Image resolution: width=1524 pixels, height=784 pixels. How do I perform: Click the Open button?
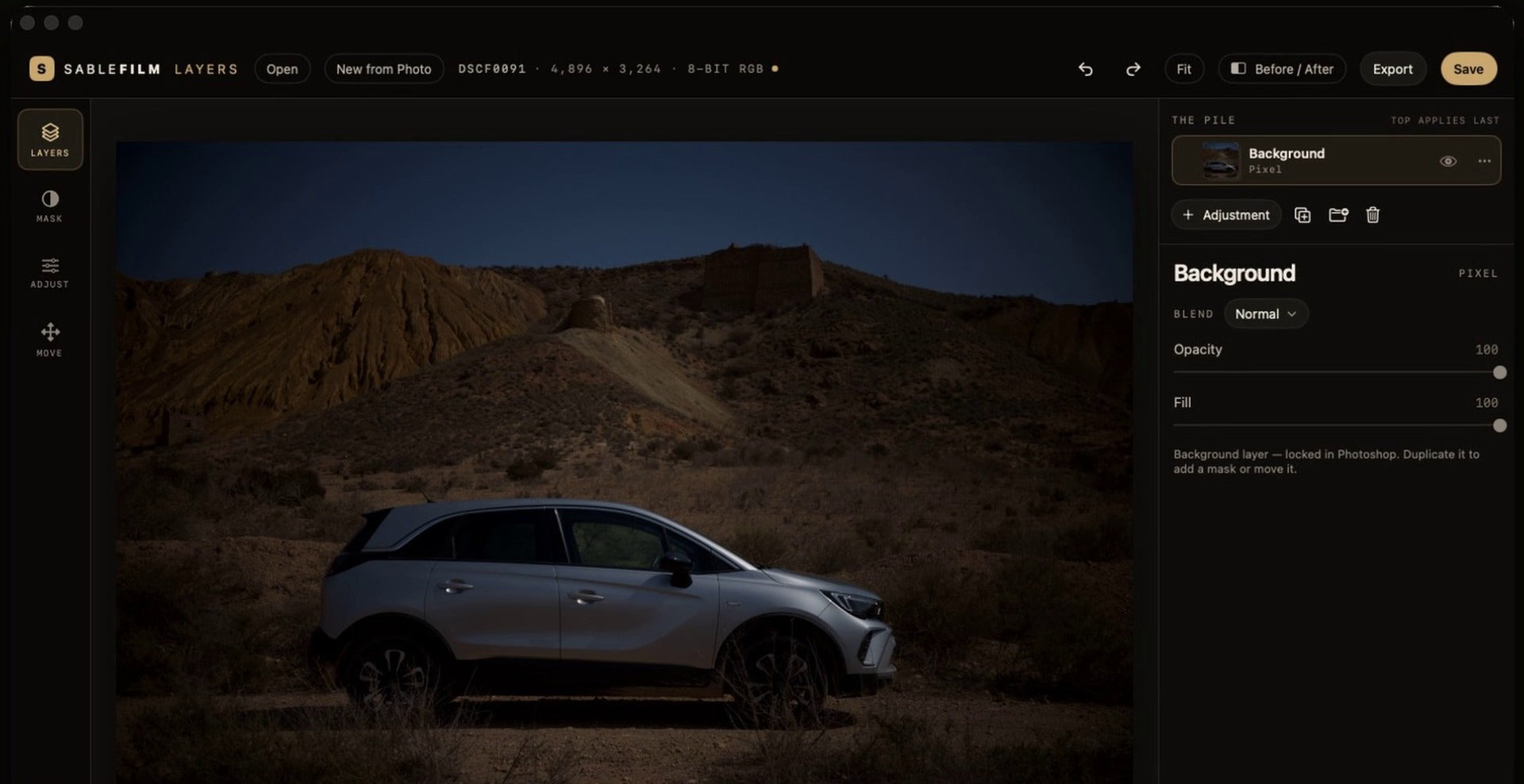tap(282, 69)
